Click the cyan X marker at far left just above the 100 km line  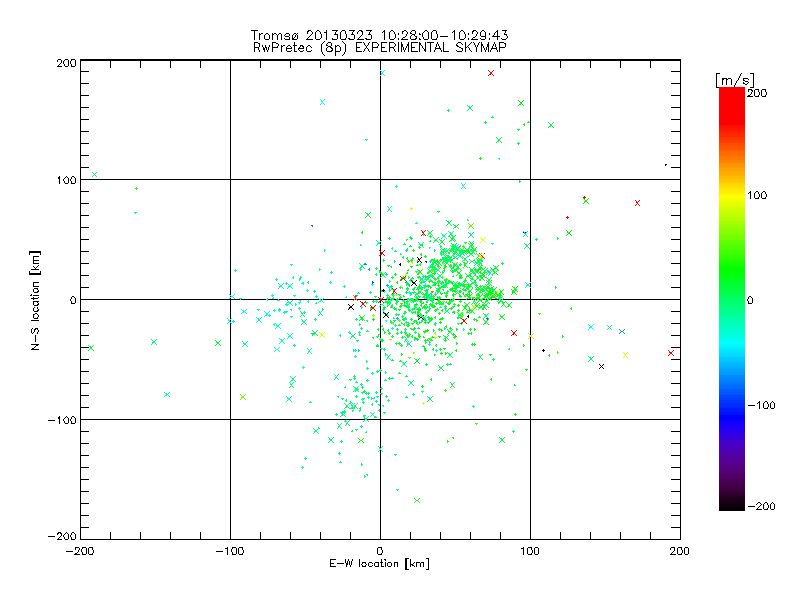tap(94, 175)
